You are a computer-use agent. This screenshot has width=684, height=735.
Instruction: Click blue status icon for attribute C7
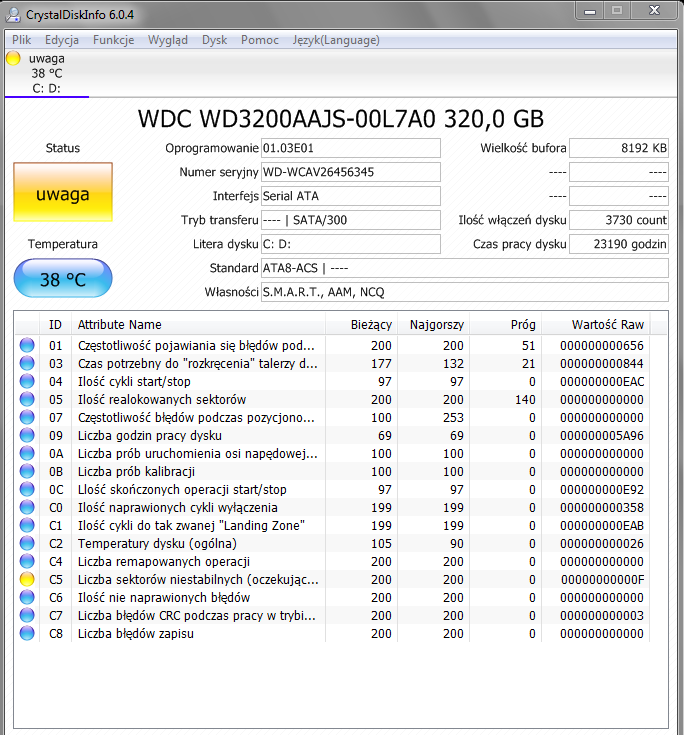pyautogui.click(x=27, y=615)
